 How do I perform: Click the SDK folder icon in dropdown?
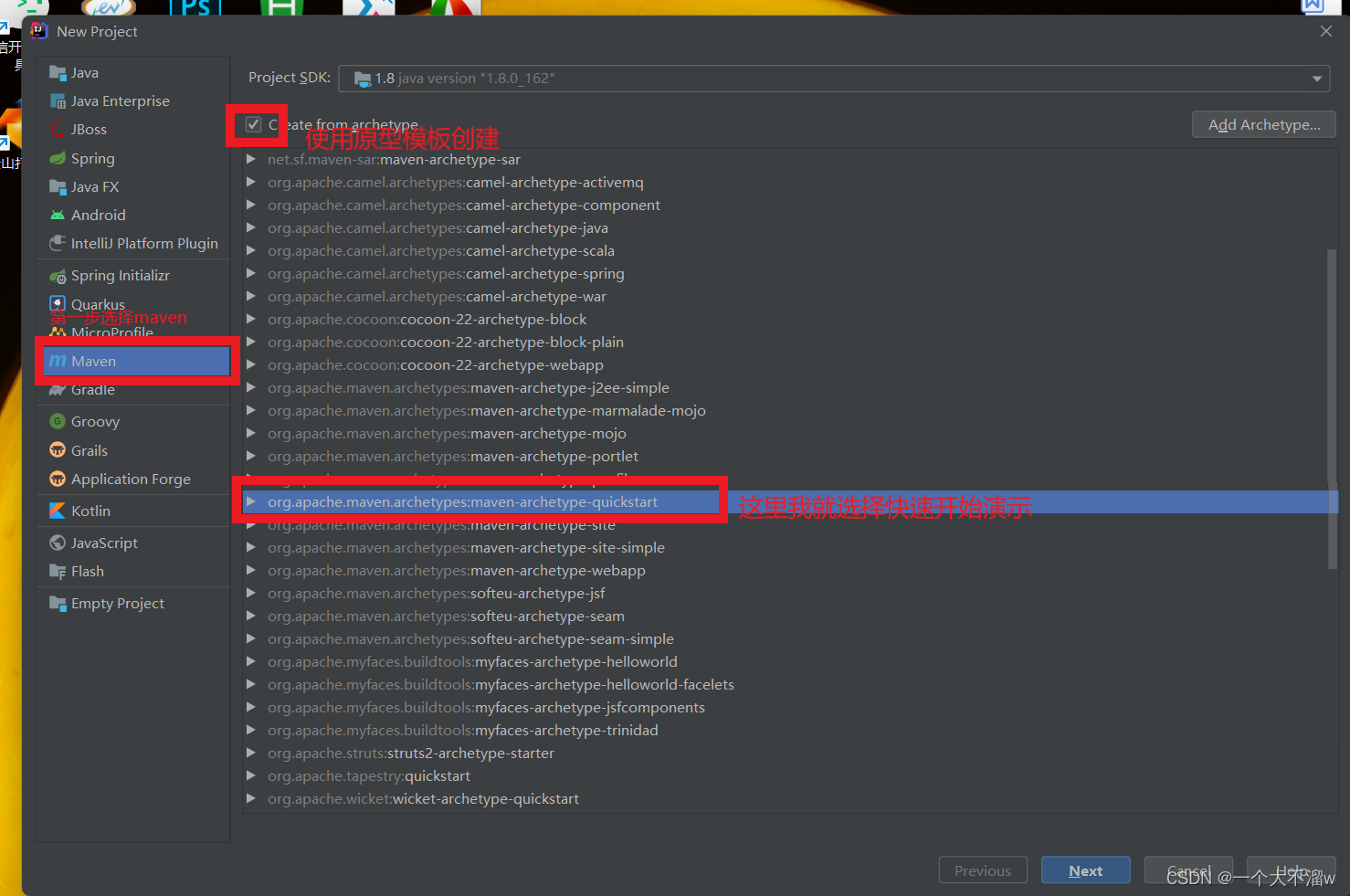(363, 79)
